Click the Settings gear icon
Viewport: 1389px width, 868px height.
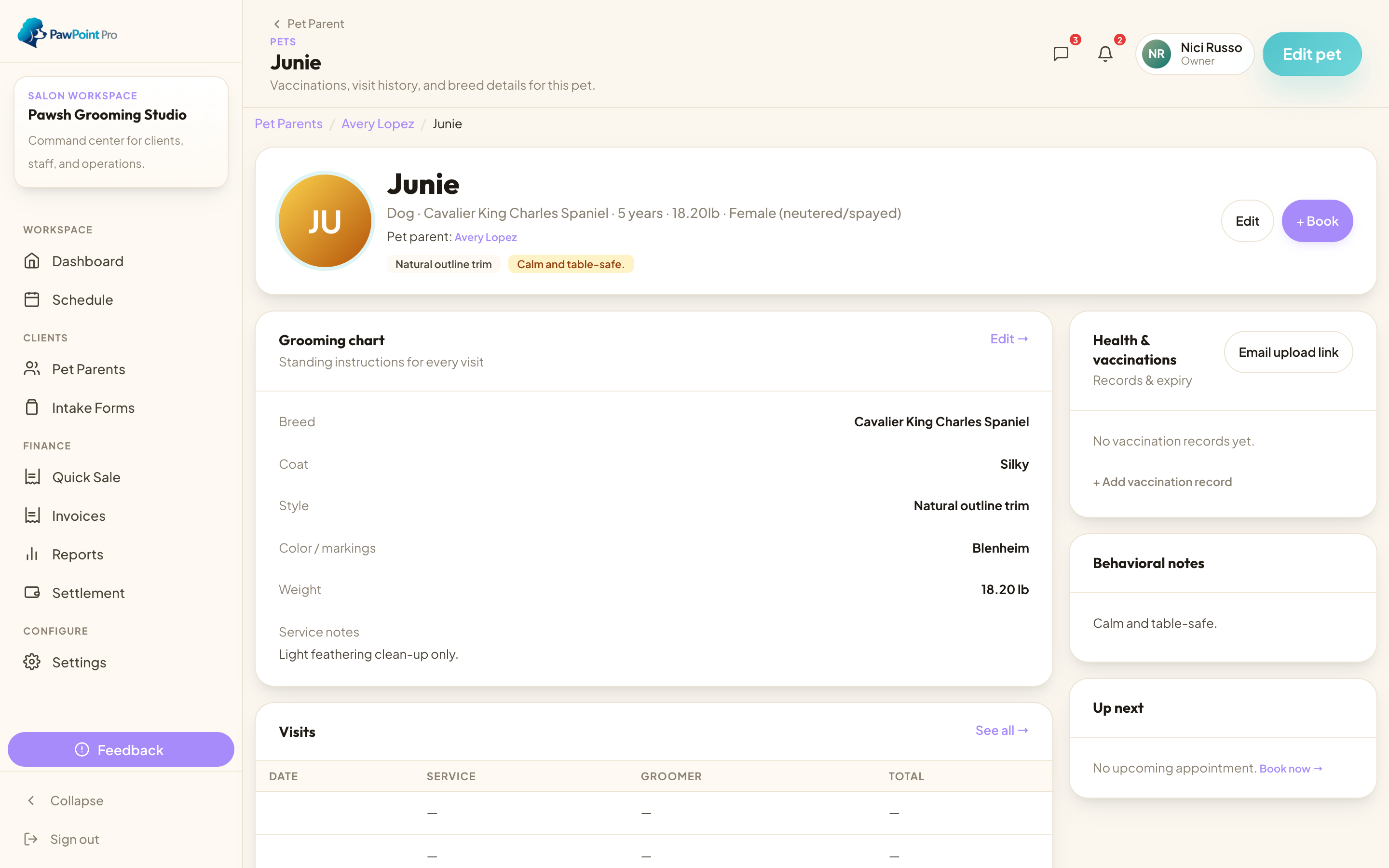pyautogui.click(x=32, y=662)
